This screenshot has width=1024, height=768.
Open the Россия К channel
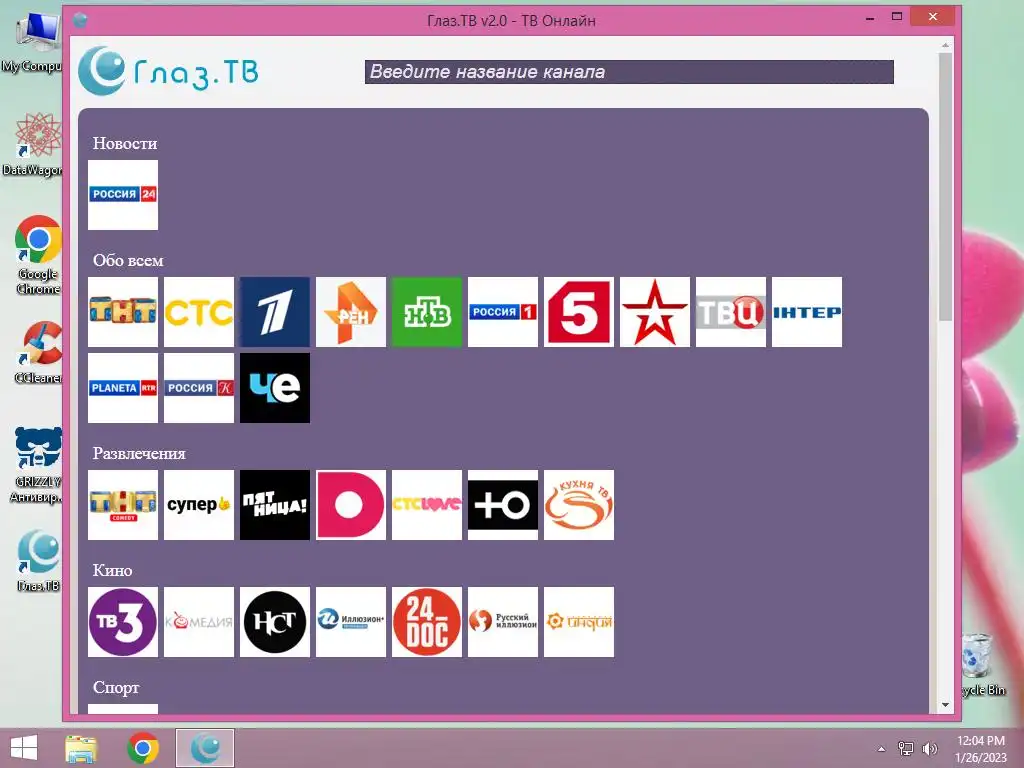199,388
